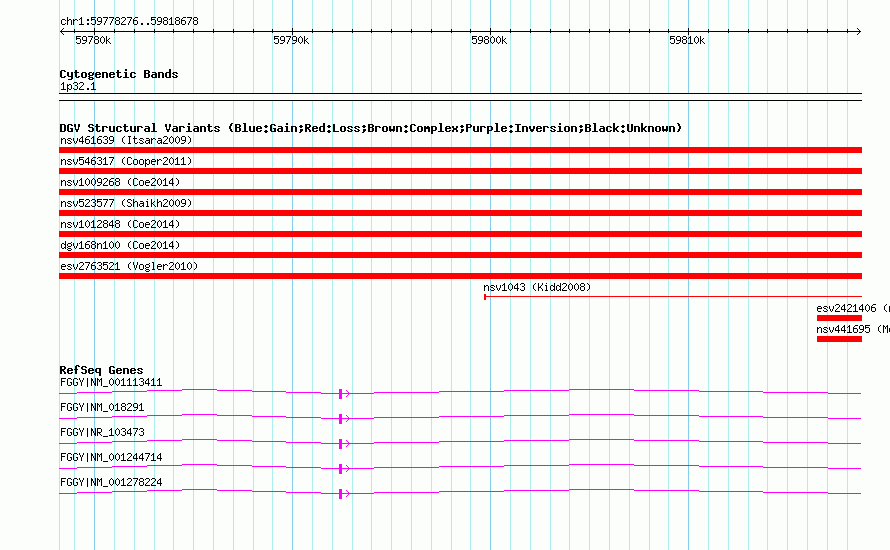
Task: Open the FGGY|NM_018291 transcript label
Action: click(102, 408)
